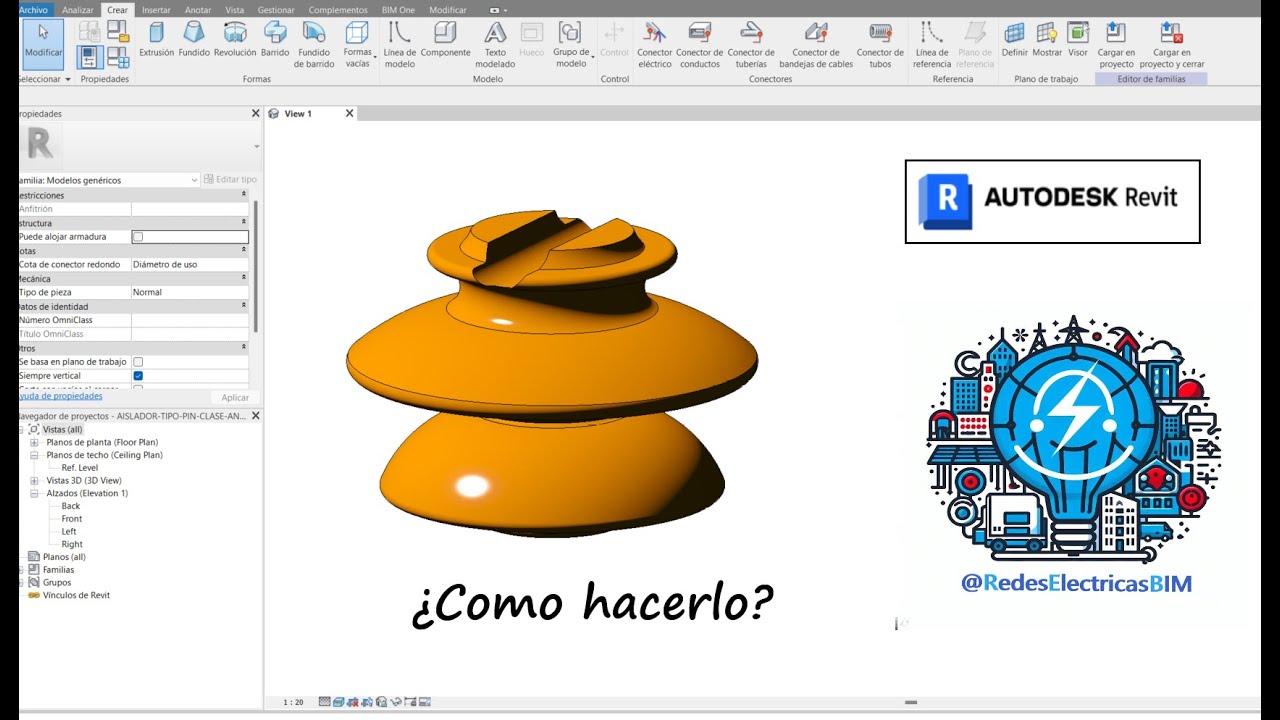The width and height of the screenshot is (1280, 720).
Task: Click the detail level icon in view bar
Action: 325,702
